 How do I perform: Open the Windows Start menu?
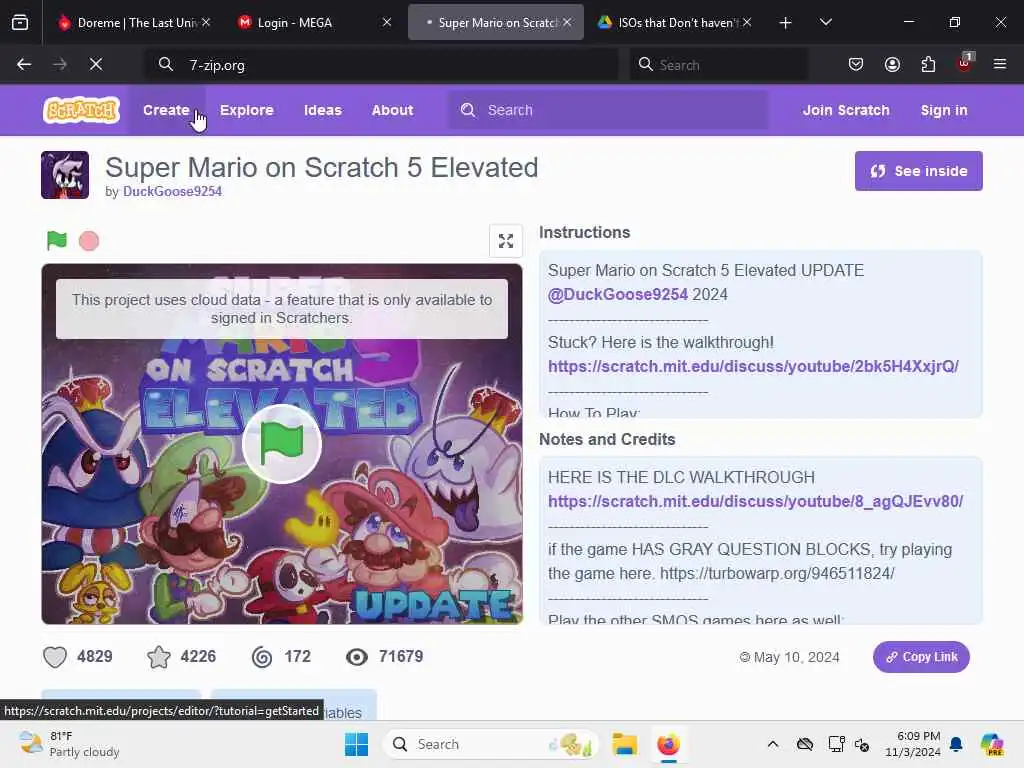(356, 744)
